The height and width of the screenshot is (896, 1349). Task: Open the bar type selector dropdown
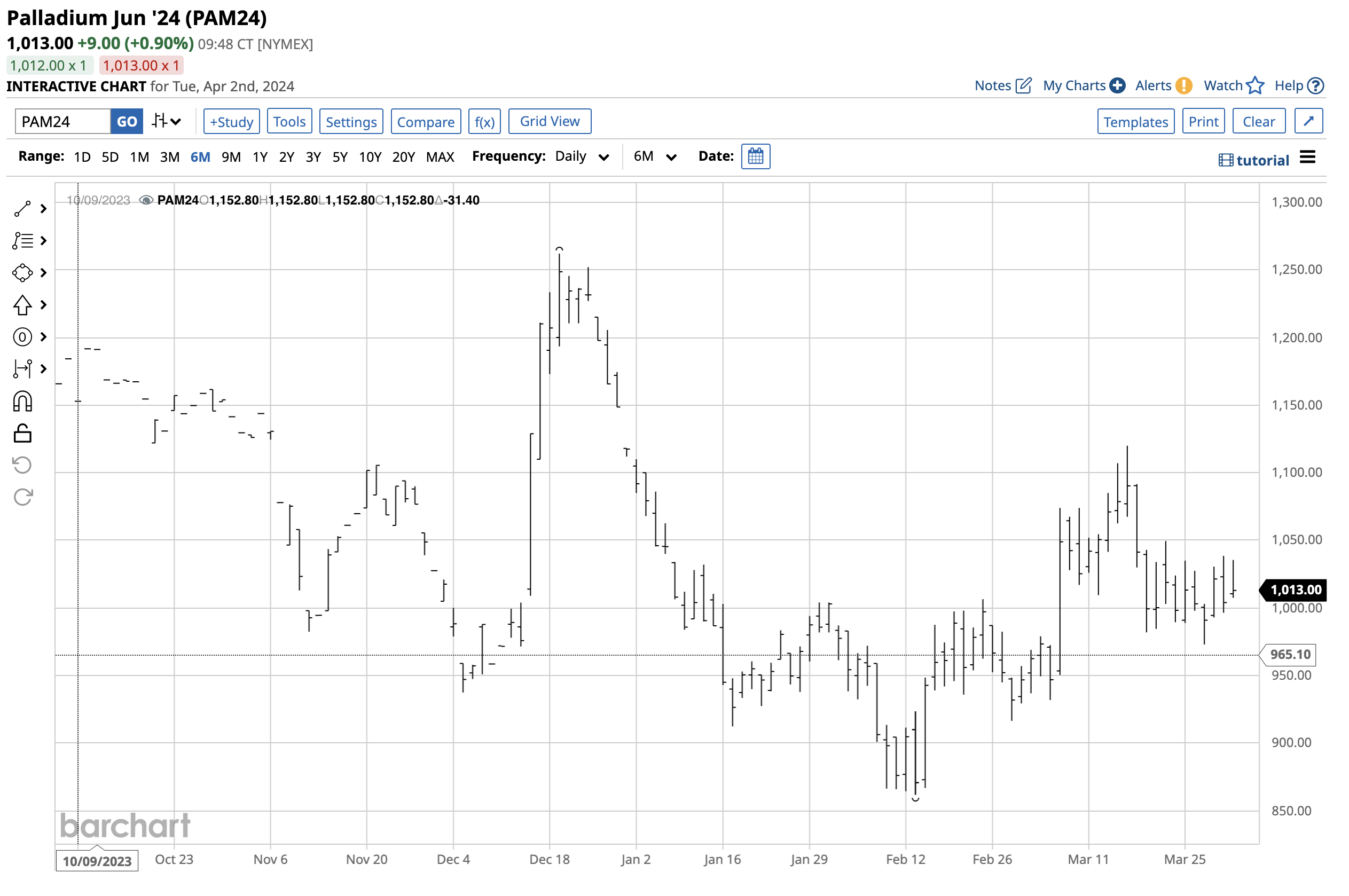tap(166, 121)
